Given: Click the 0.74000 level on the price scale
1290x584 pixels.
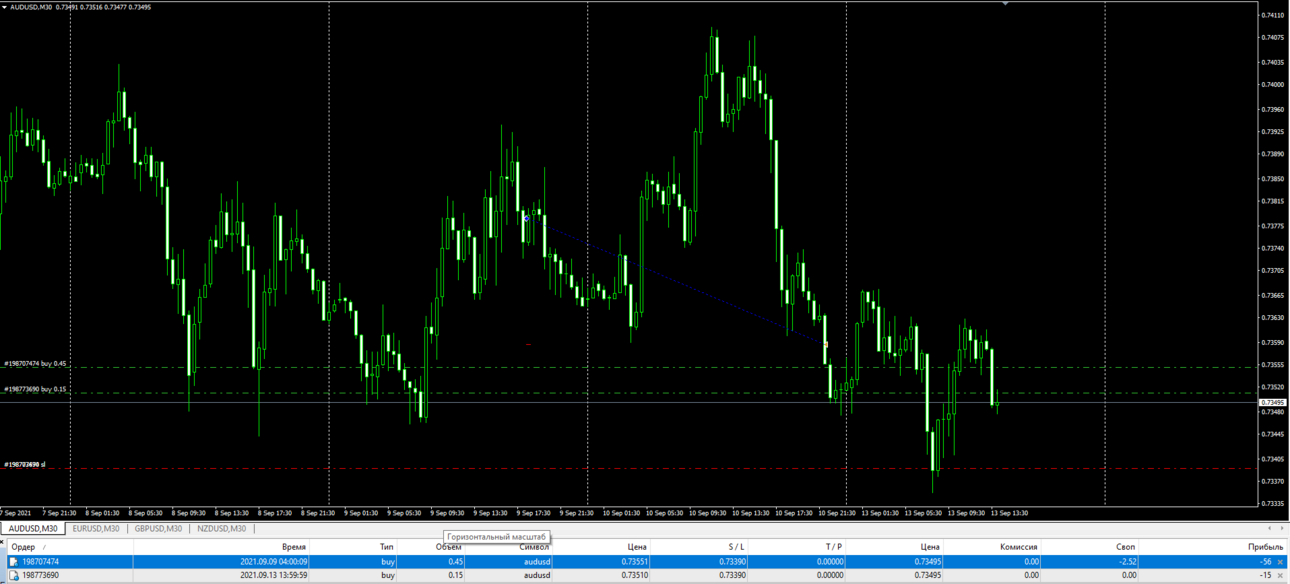Looking at the screenshot, I should (1273, 85).
